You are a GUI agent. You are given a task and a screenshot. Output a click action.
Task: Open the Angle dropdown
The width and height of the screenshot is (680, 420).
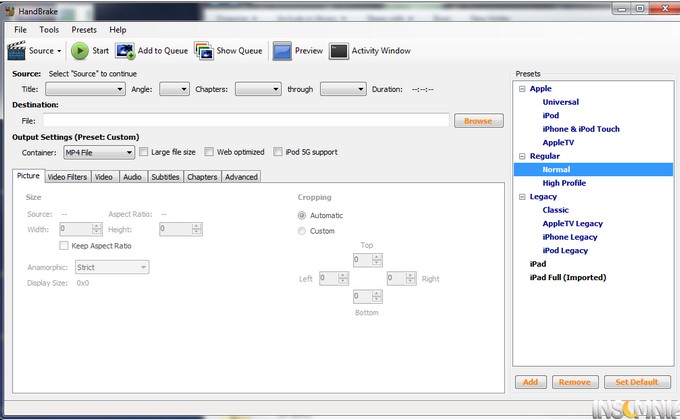174,89
